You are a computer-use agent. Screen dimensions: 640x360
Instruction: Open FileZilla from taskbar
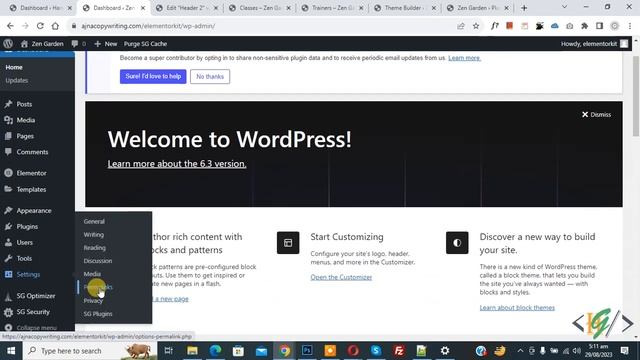point(399,351)
